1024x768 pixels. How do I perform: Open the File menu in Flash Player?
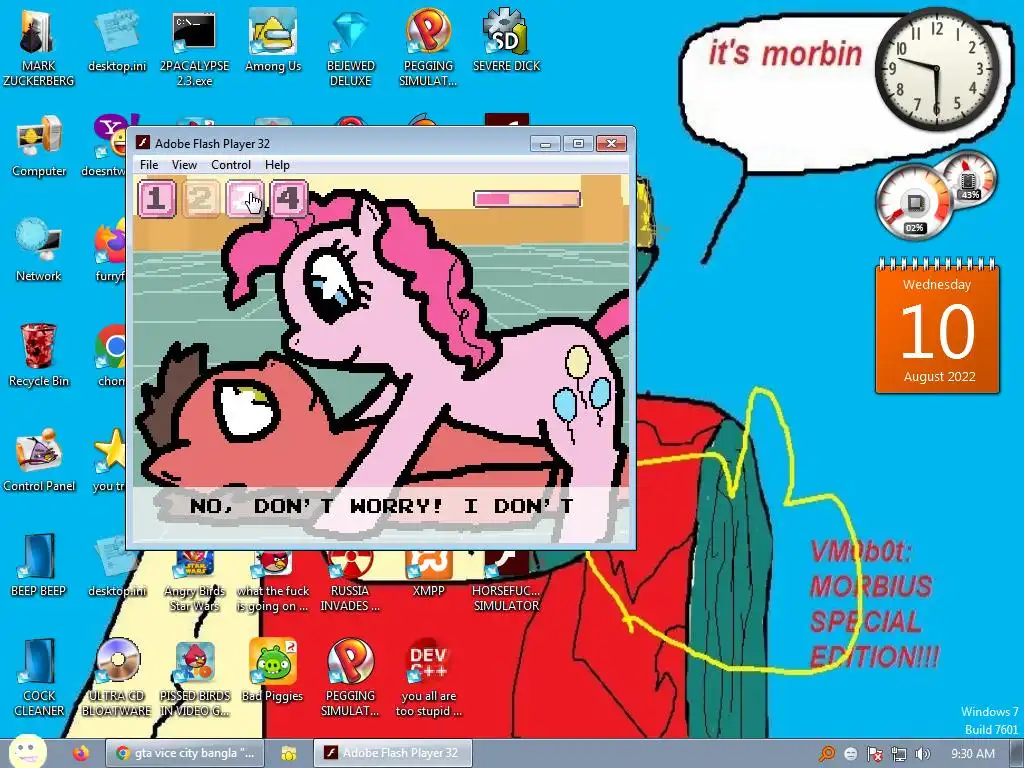tap(149, 165)
